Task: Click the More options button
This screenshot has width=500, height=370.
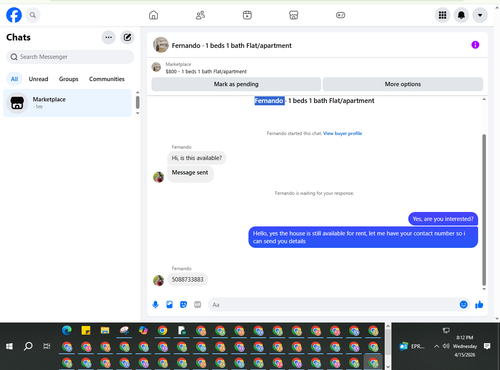Action: point(403,84)
